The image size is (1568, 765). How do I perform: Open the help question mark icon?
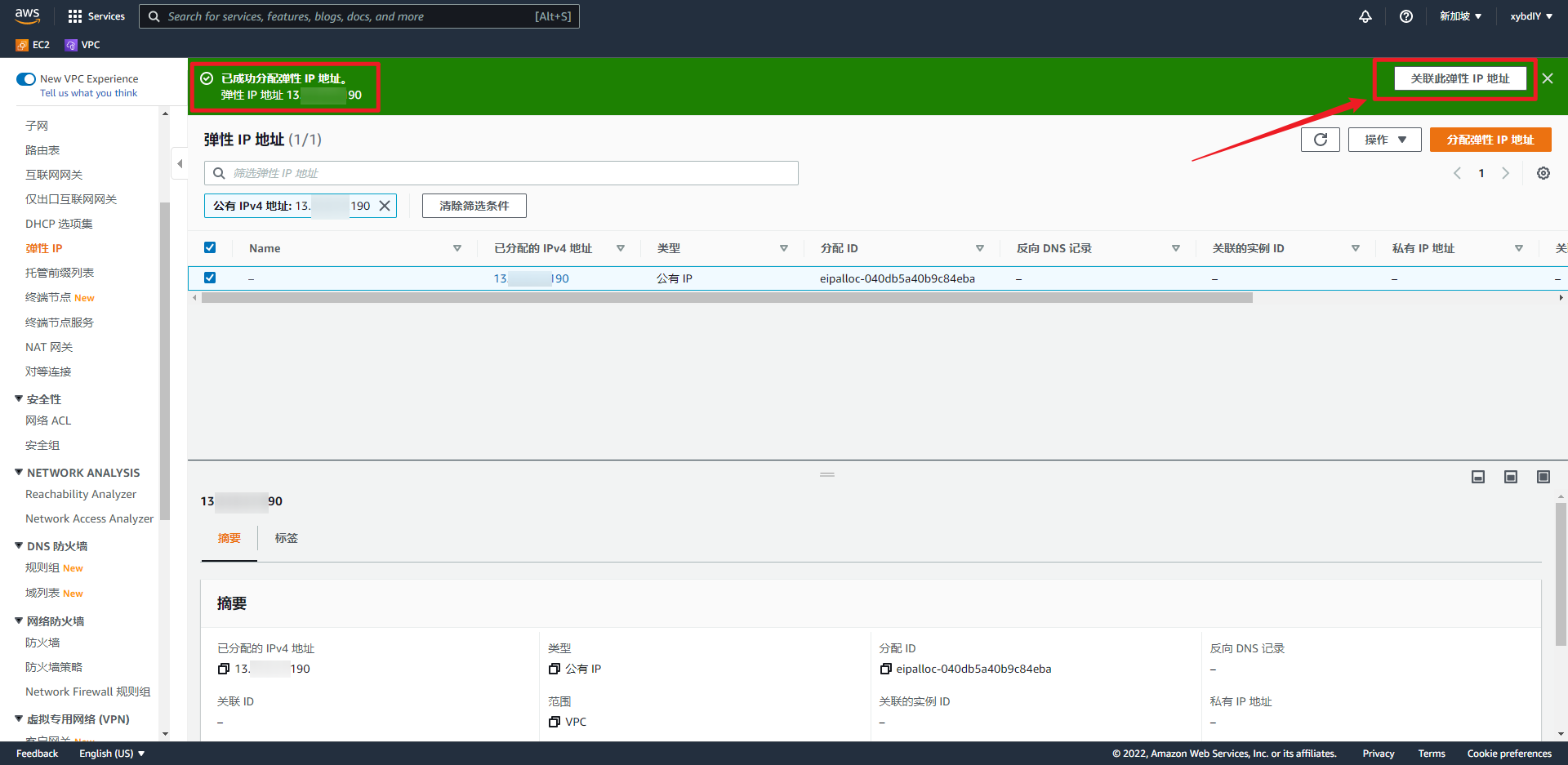click(1406, 16)
